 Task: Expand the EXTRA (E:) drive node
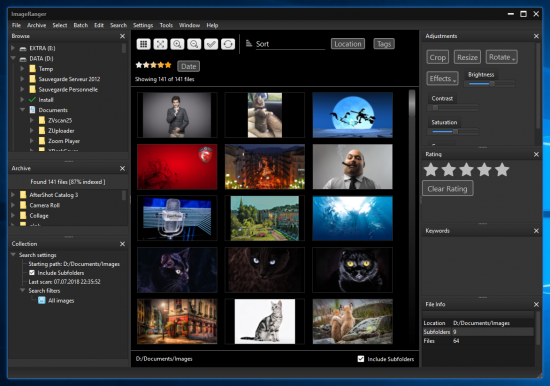coord(13,48)
